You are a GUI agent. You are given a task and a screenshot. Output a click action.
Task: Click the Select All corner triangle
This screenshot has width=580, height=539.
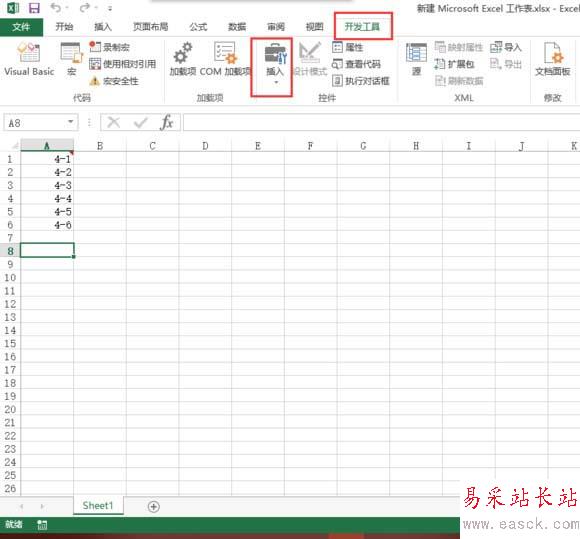[x=15, y=146]
